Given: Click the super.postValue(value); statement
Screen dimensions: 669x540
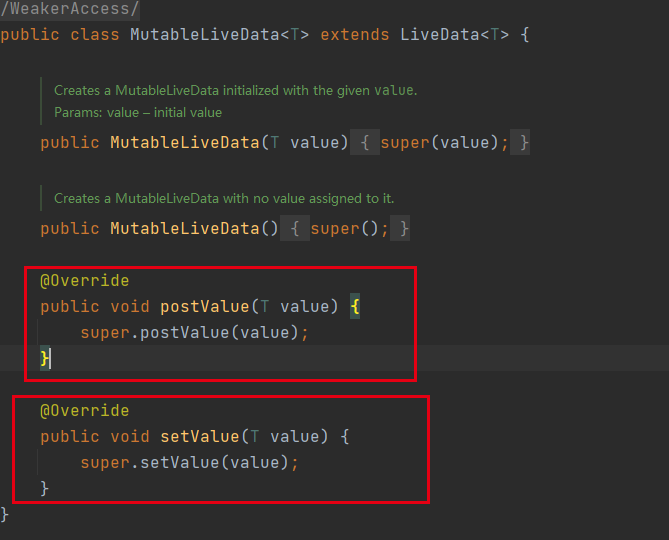Looking at the screenshot, I should [x=194, y=333].
